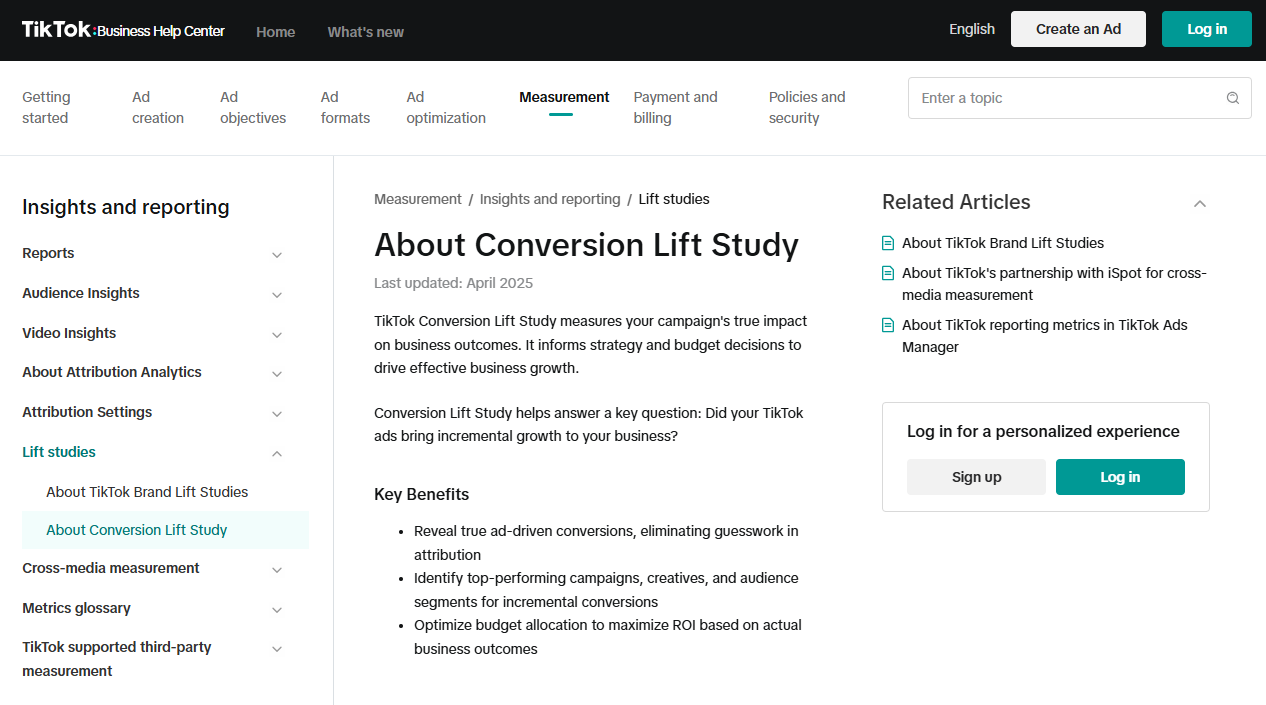Click the Related Articles heading
1266x705 pixels.
tap(956, 202)
